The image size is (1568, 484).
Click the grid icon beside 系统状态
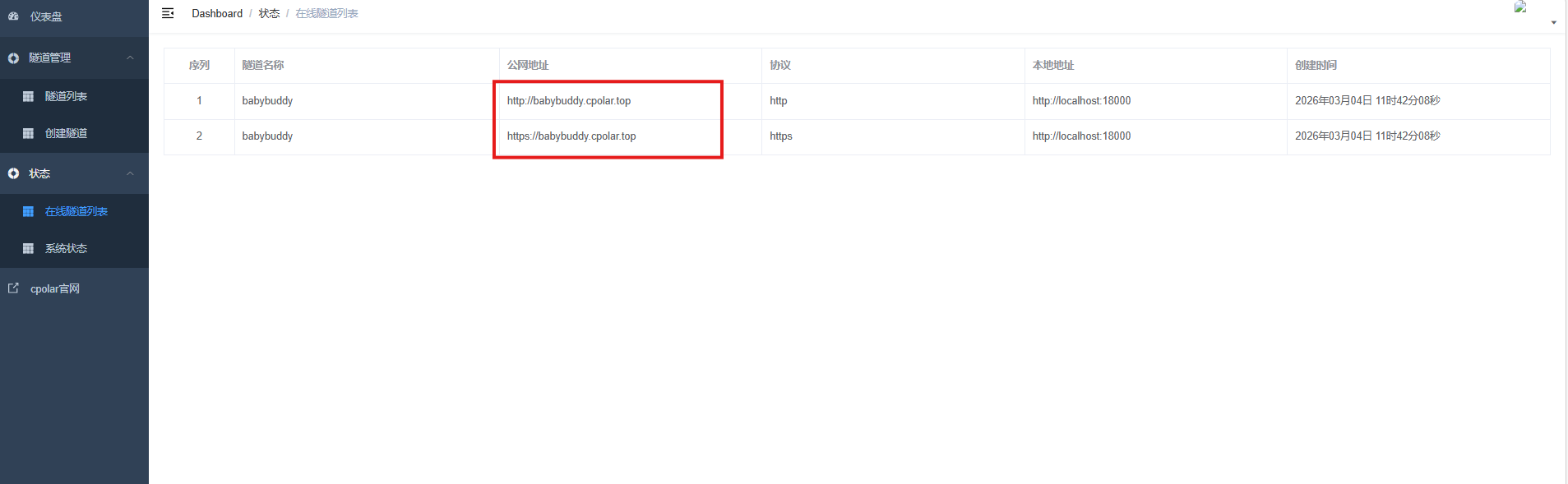tap(28, 248)
